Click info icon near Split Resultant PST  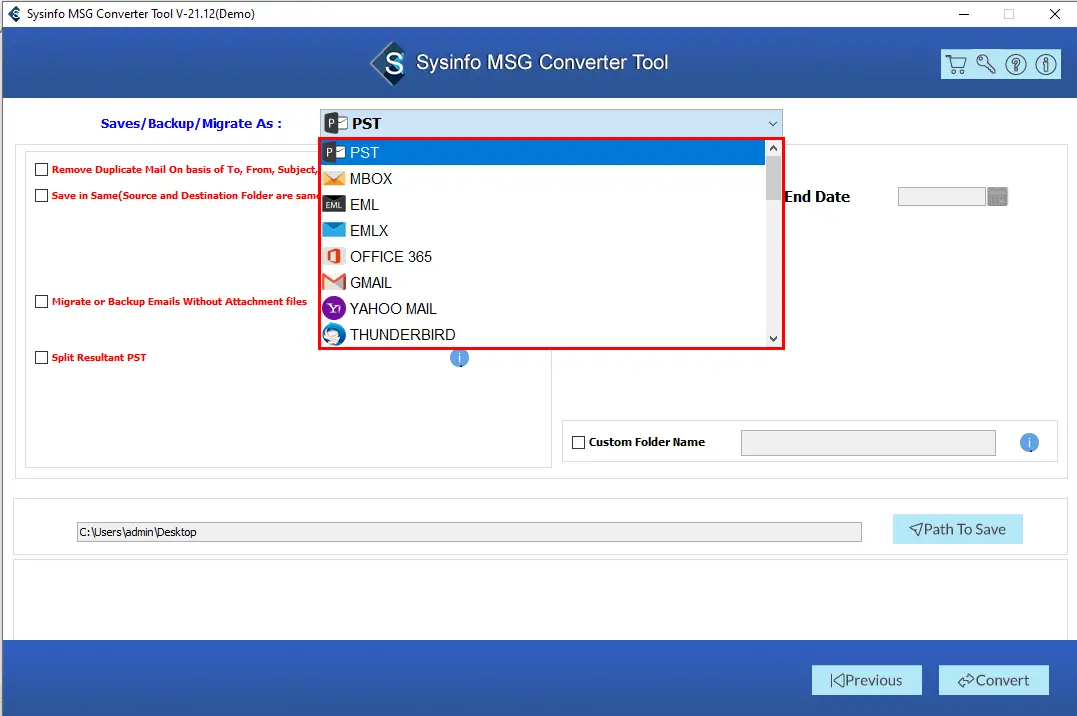(459, 358)
